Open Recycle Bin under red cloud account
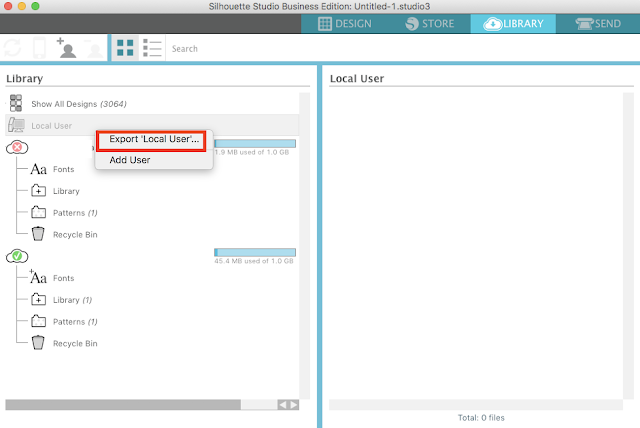Image resolution: width=640 pixels, height=428 pixels. click(x=75, y=235)
